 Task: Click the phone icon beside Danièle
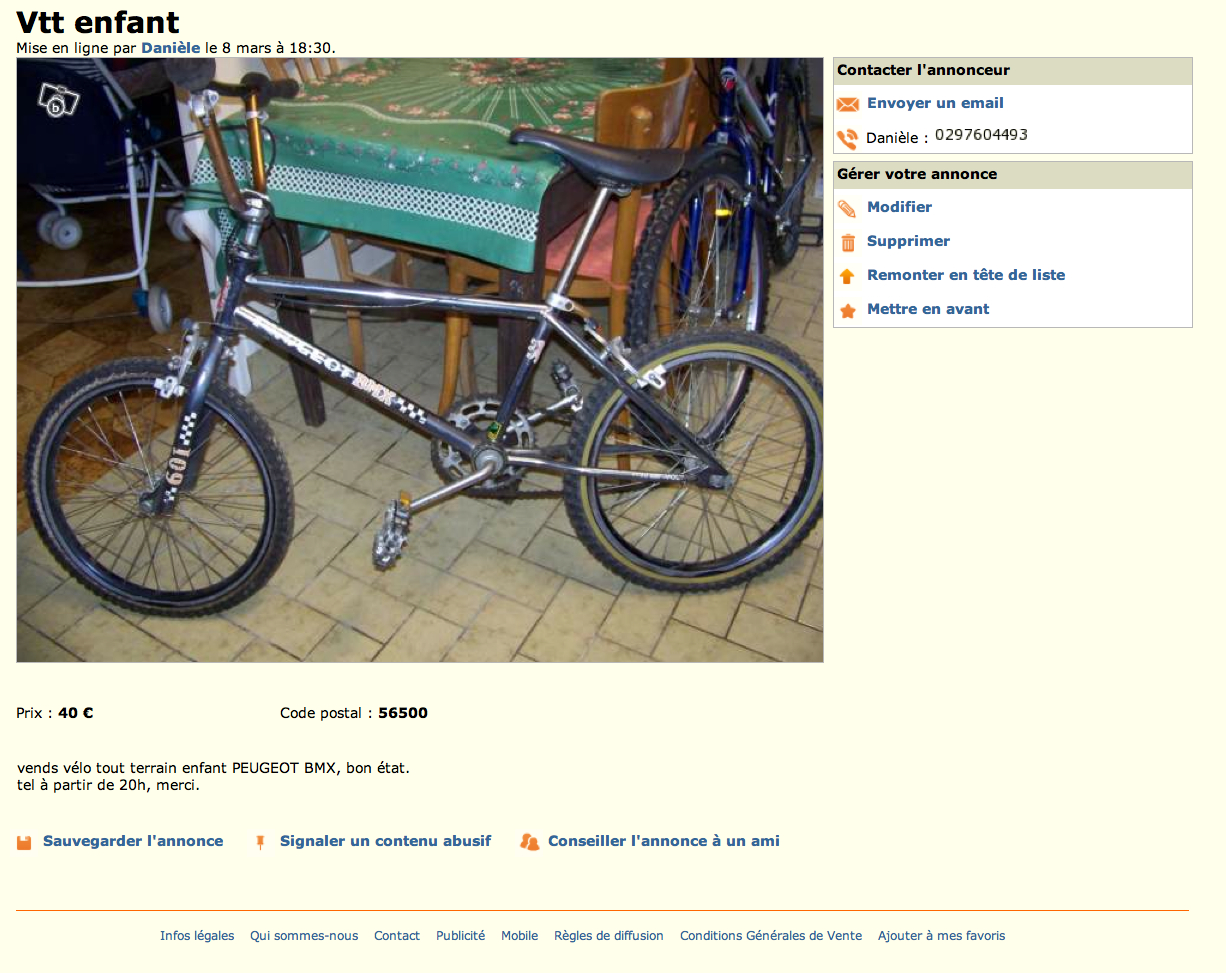pyautogui.click(x=848, y=139)
